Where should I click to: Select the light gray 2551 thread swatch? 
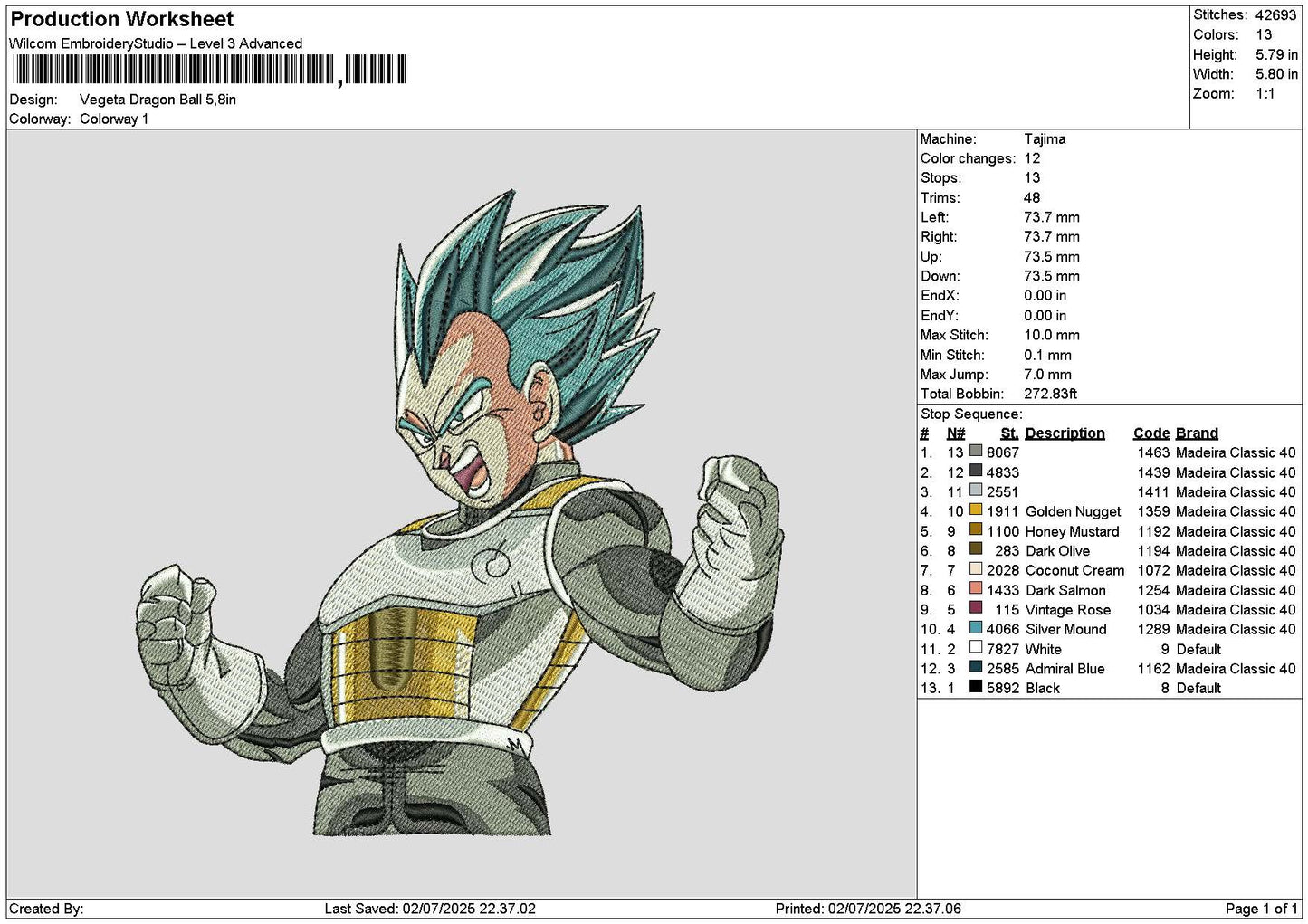tap(976, 491)
